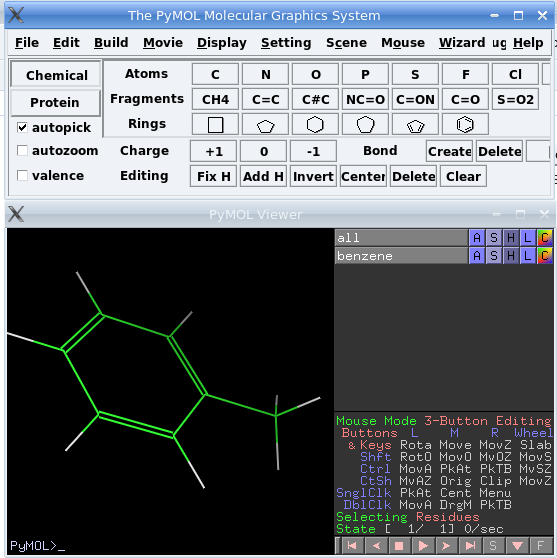Viewport: 557px width, 558px height.
Task: Open the Build menu
Action: click(x=111, y=43)
